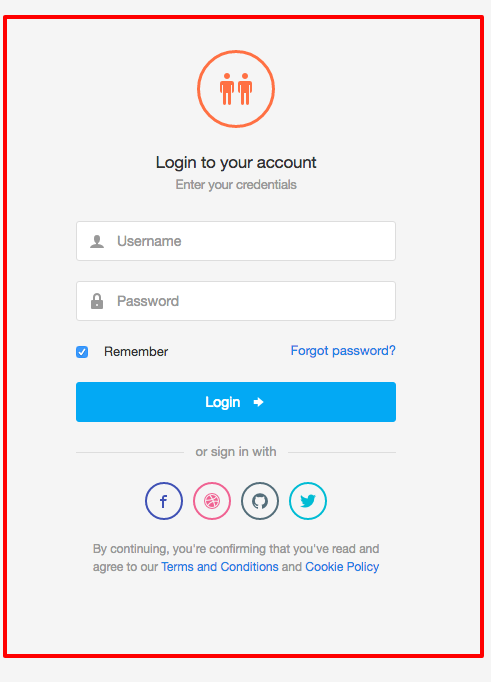Click the arrow icon on Login button
Viewport: 491px width, 682px height.
[258, 402]
